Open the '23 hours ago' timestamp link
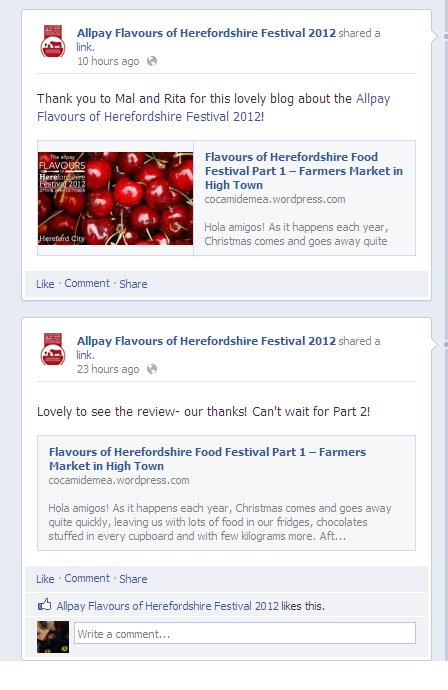This screenshot has width=448, height=690. [108, 369]
